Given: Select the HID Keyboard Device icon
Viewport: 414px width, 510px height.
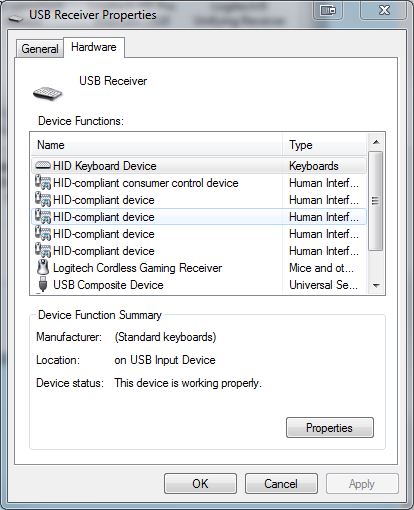Looking at the screenshot, I should tap(43, 165).
